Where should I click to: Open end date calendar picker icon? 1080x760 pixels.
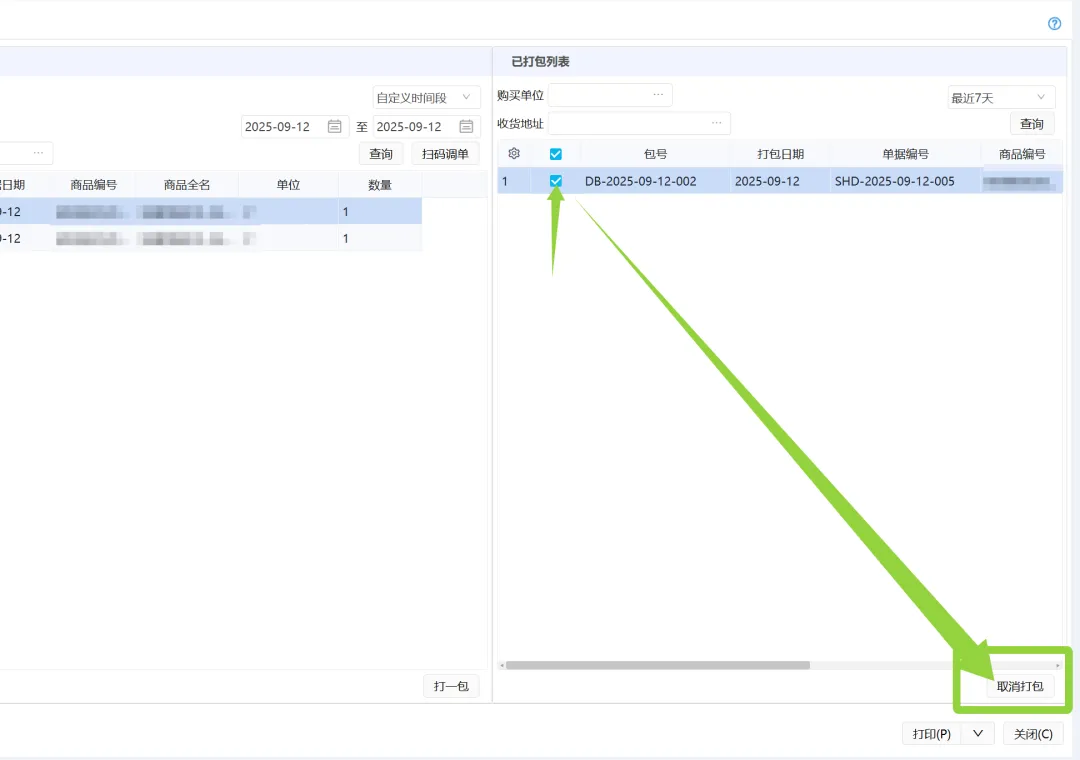tap(466, 127)
